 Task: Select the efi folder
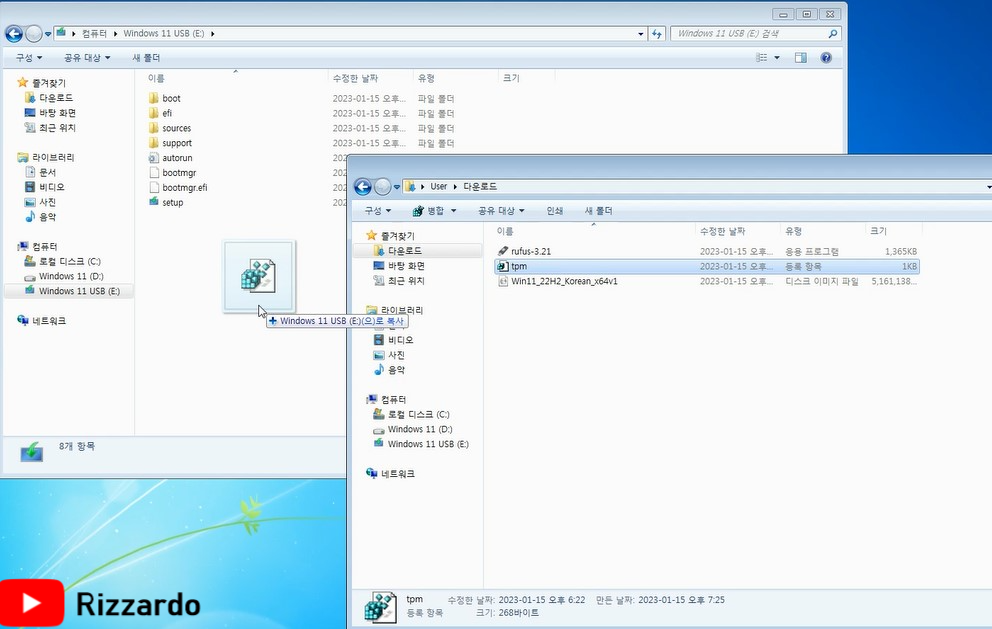click(x=166, y=113)
